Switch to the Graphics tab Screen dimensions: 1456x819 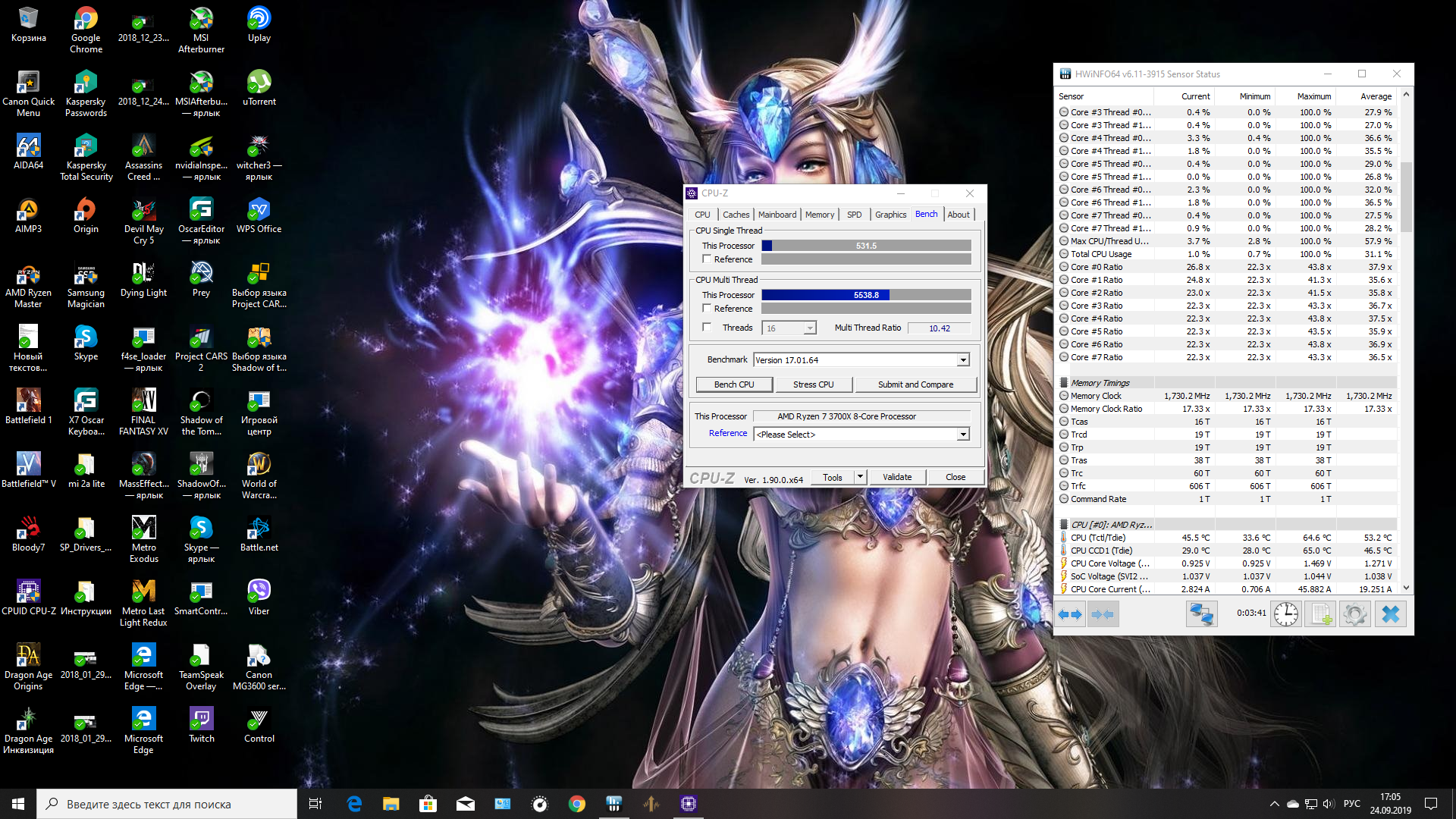coord(890,215)
